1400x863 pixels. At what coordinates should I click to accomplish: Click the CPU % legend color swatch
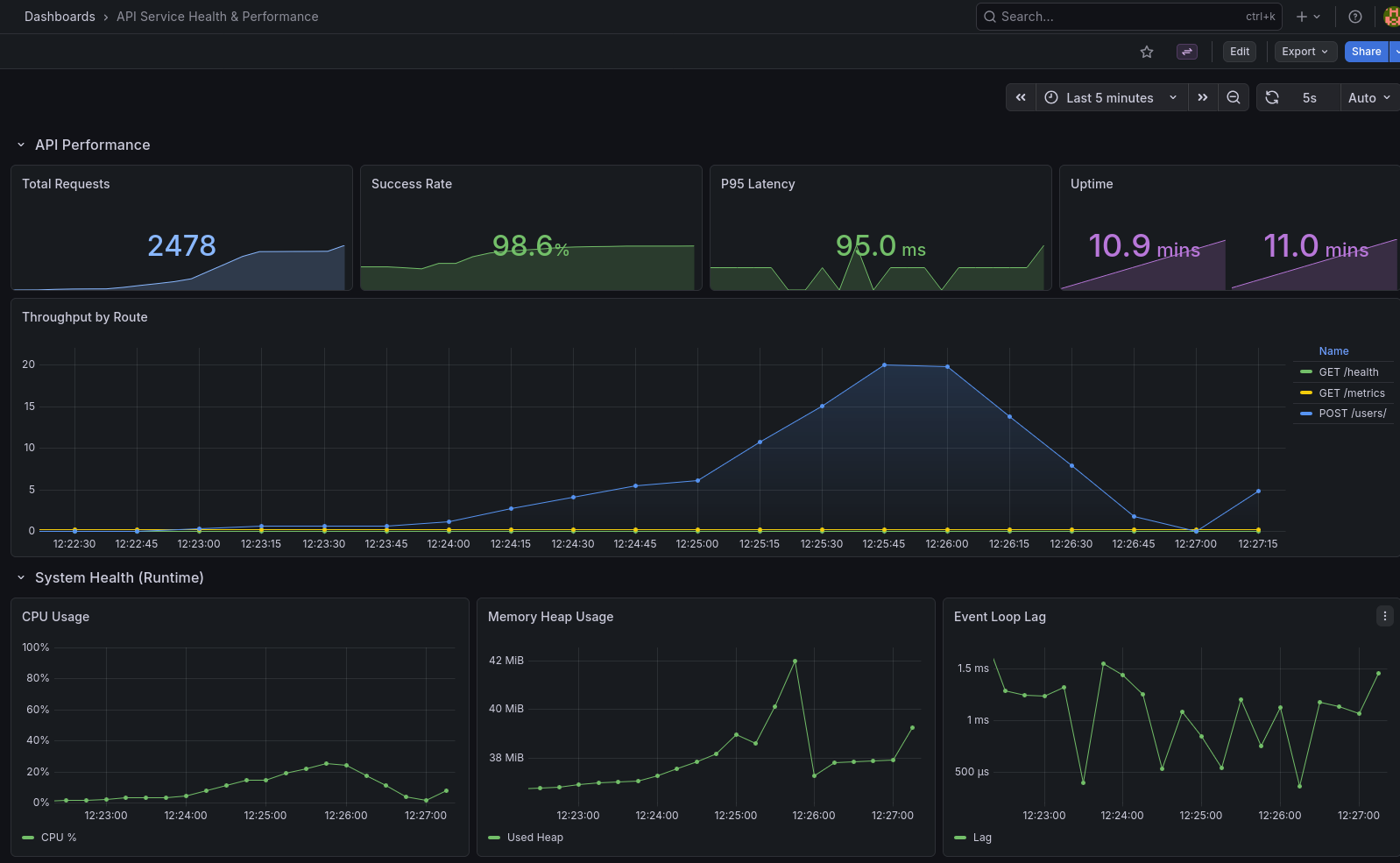click(28, 838)
